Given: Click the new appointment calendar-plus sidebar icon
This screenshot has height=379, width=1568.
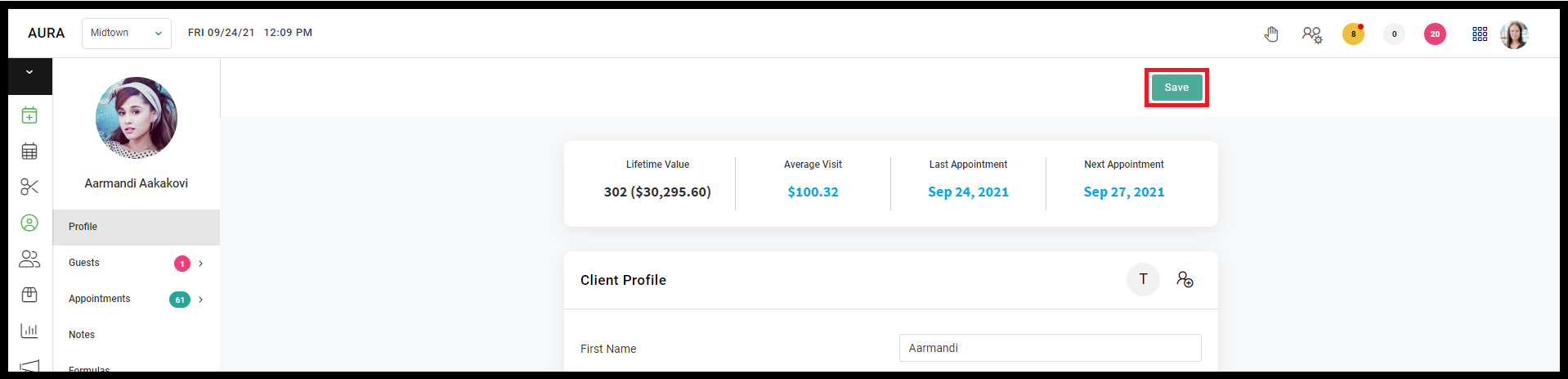Looking at the screenshot, I should point(29,115).
